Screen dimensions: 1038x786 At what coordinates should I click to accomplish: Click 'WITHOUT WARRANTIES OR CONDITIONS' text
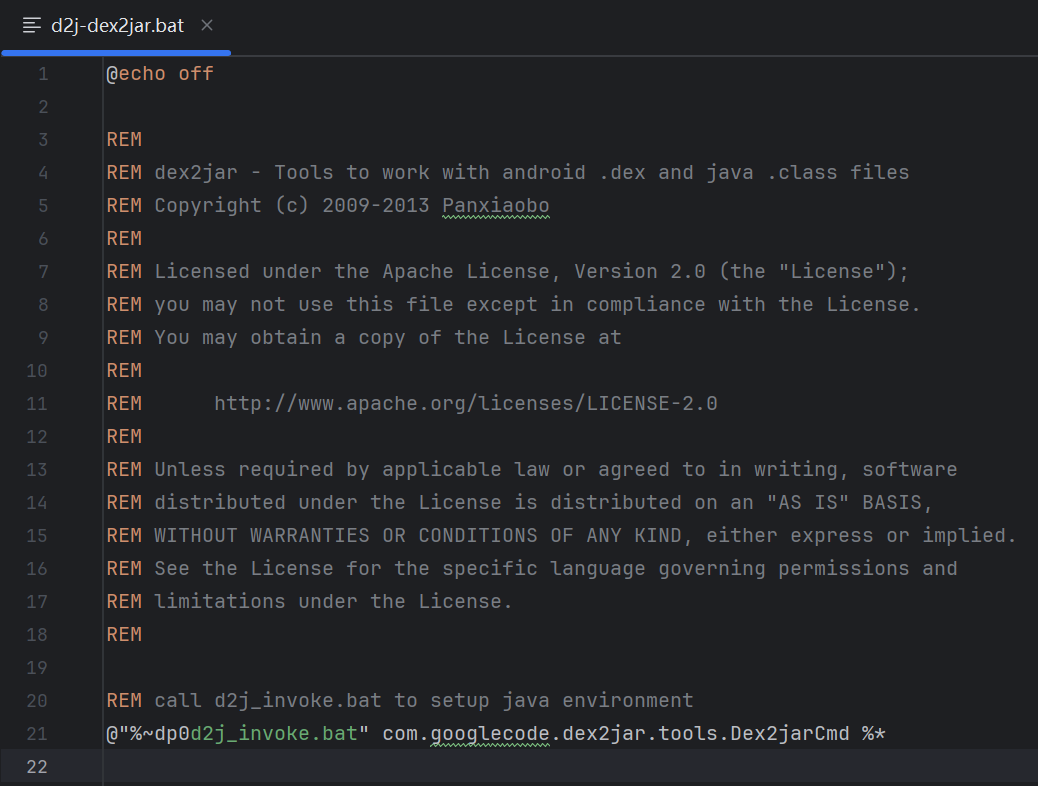pyautogui.click(x=346, y=536)
